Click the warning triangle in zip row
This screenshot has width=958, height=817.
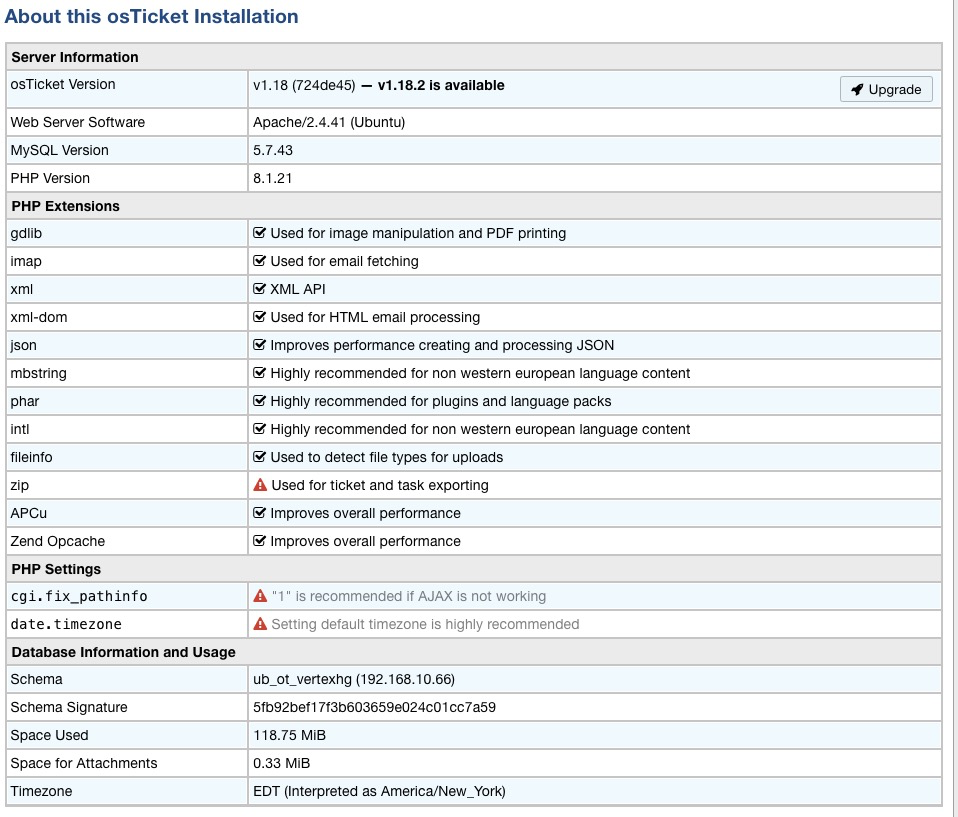point(260,485)
